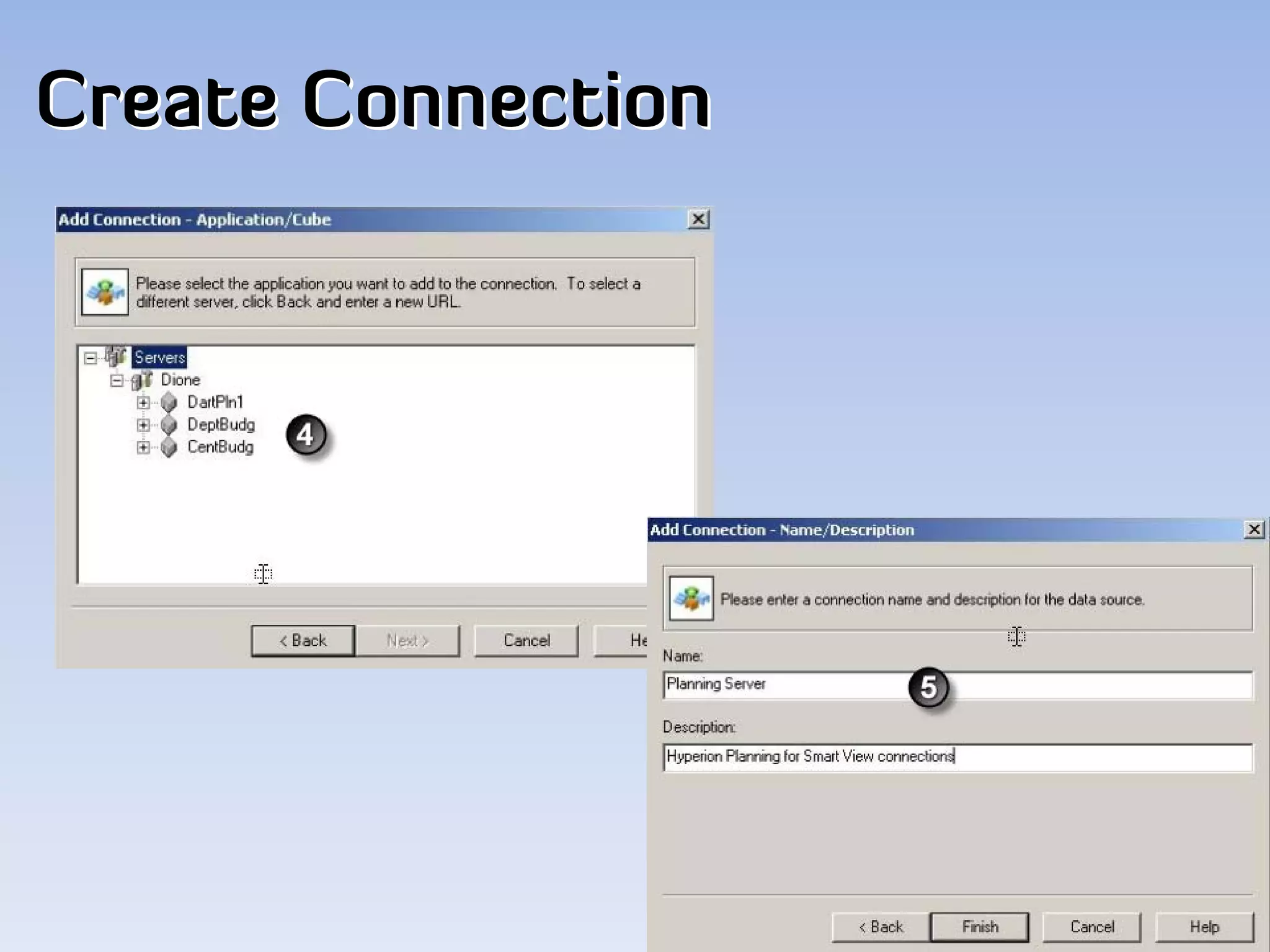This screenshot has height=952, width=1270.
Task: Click the disabled Next button
Action: click(407, 640)
